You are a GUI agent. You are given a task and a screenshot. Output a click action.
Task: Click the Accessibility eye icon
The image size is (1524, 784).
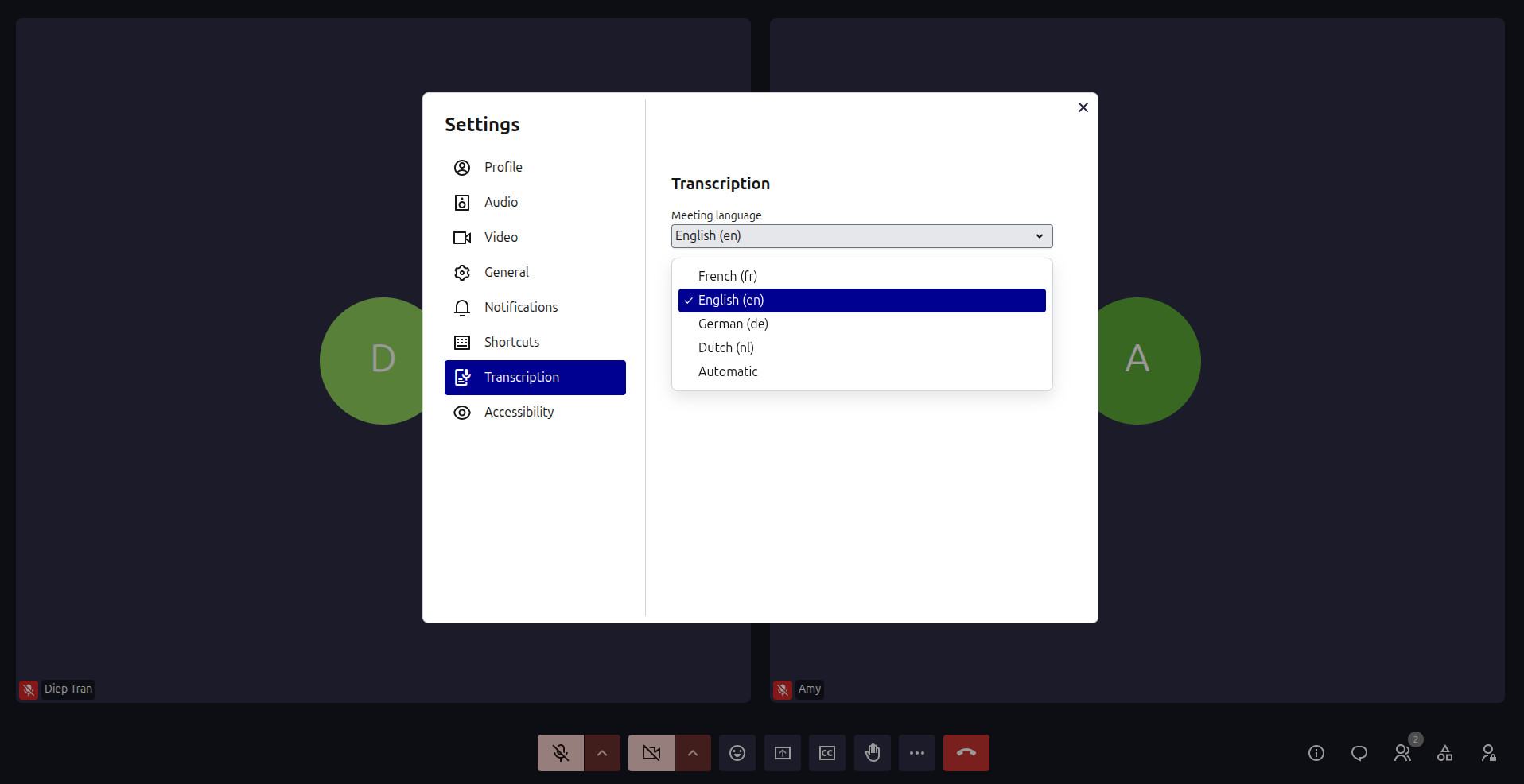point(462,413)
